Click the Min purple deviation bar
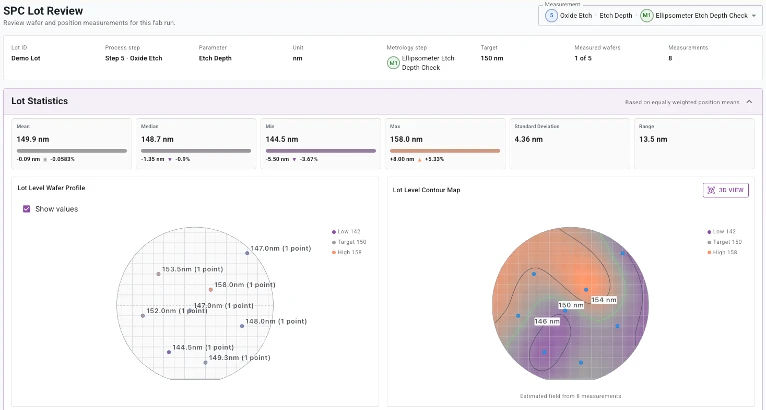 tap(320, 151)
